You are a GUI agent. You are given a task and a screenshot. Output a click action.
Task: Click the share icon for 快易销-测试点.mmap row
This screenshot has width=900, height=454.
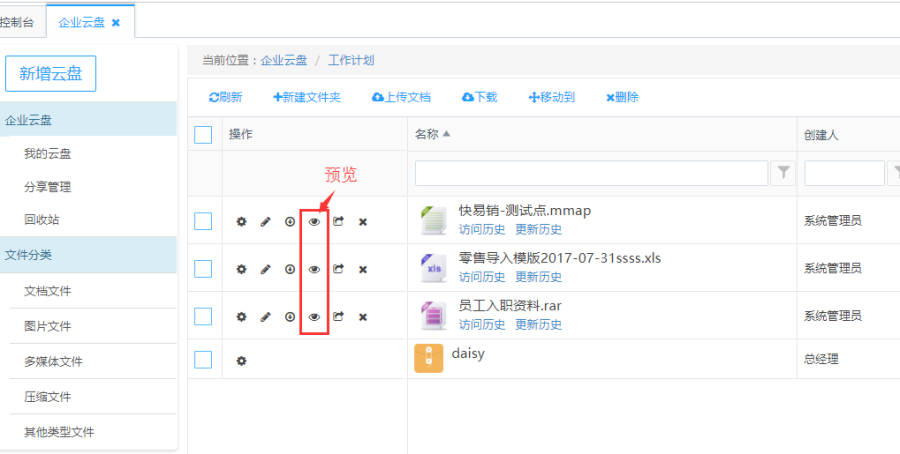(x=338, y=221)
